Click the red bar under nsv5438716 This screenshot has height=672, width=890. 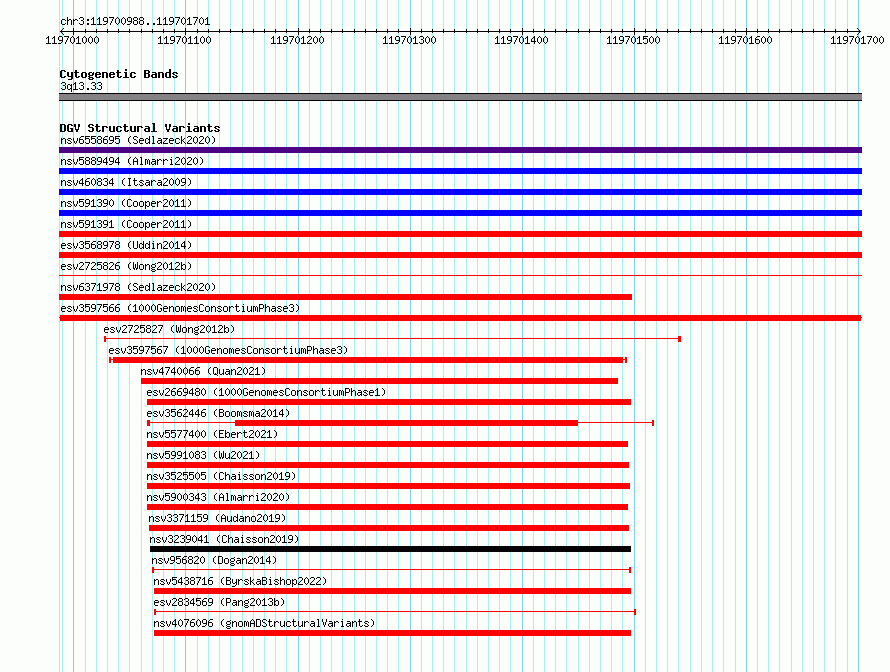[392, 591]
